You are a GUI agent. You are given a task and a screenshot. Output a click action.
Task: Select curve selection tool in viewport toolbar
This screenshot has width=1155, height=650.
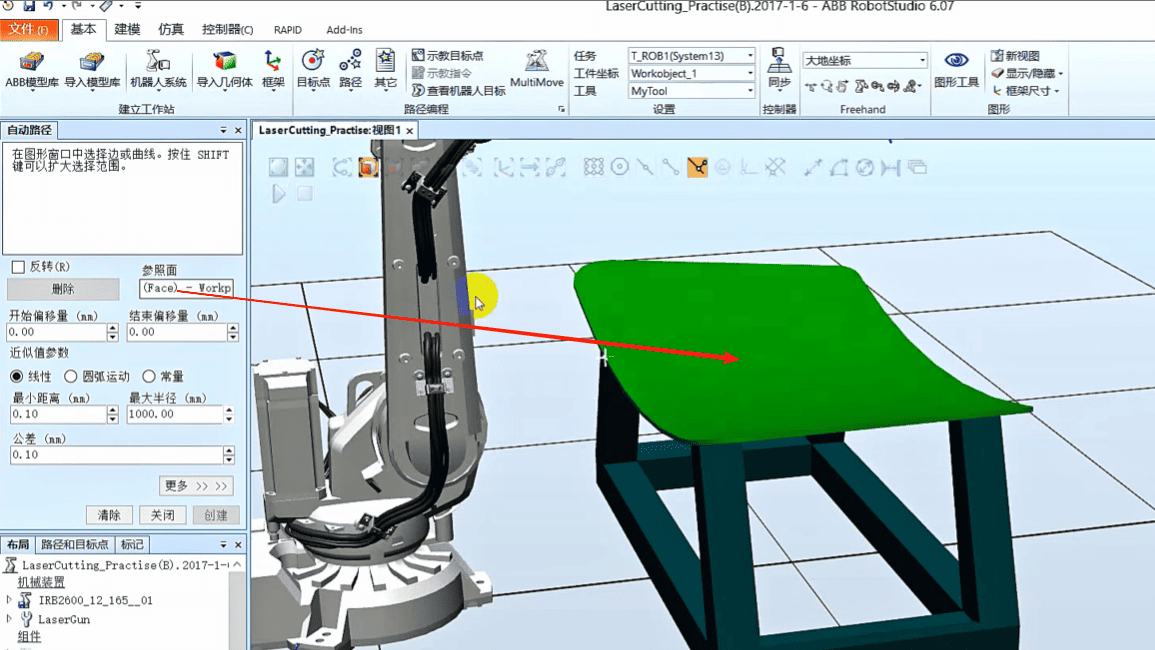(x=342, y=167)
